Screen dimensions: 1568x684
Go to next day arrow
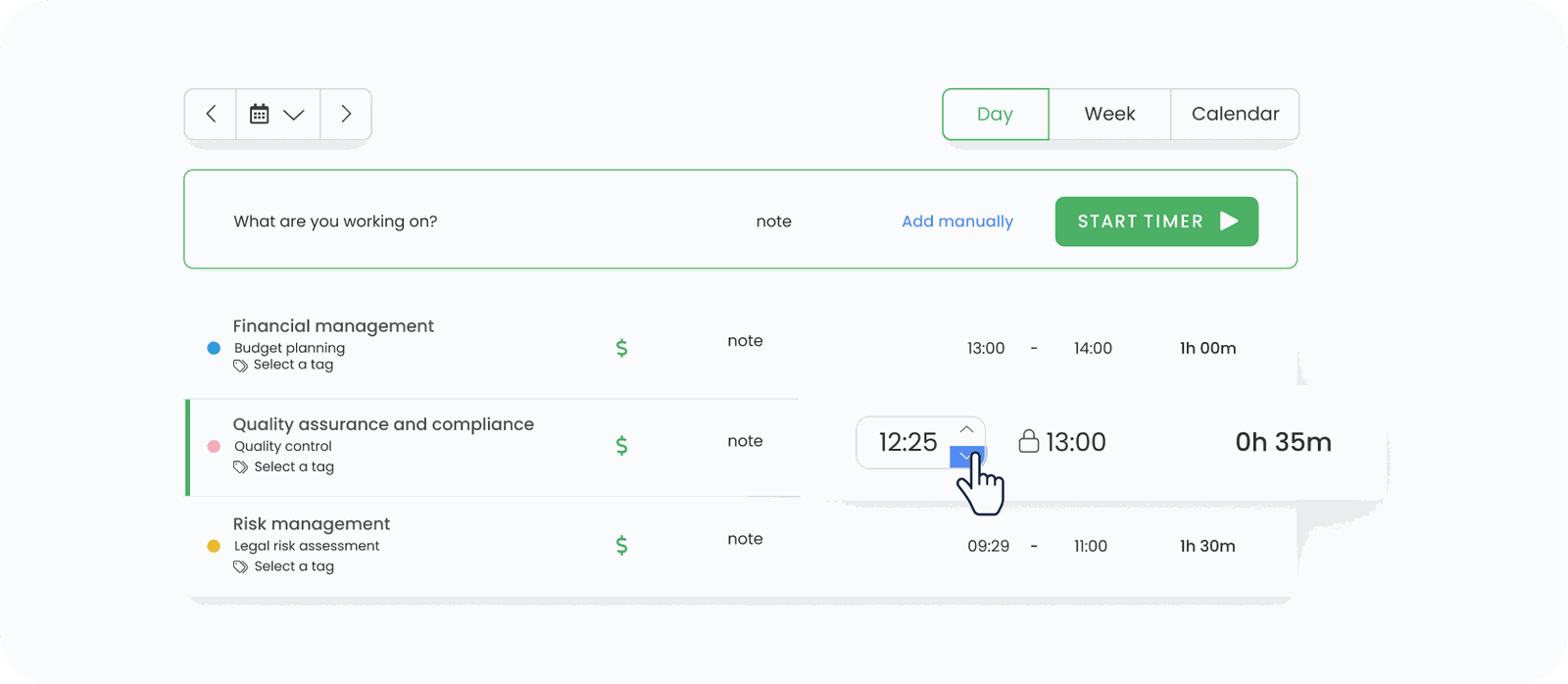tap(346, 114)
